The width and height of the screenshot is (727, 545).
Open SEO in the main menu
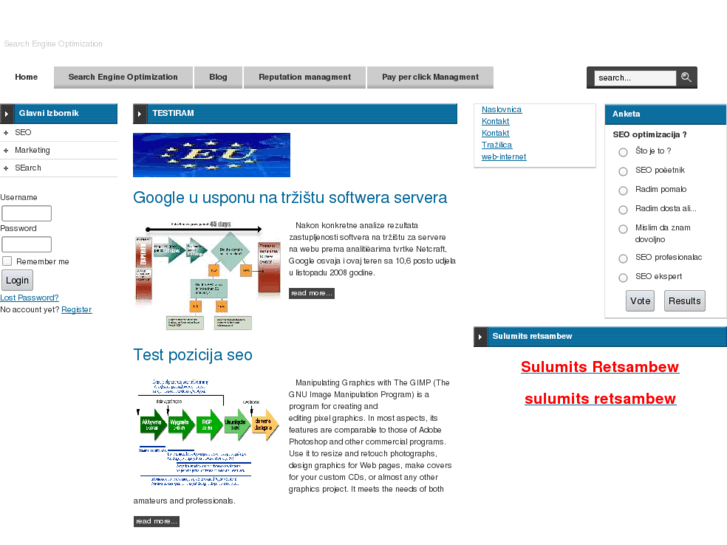pos(23,132)
